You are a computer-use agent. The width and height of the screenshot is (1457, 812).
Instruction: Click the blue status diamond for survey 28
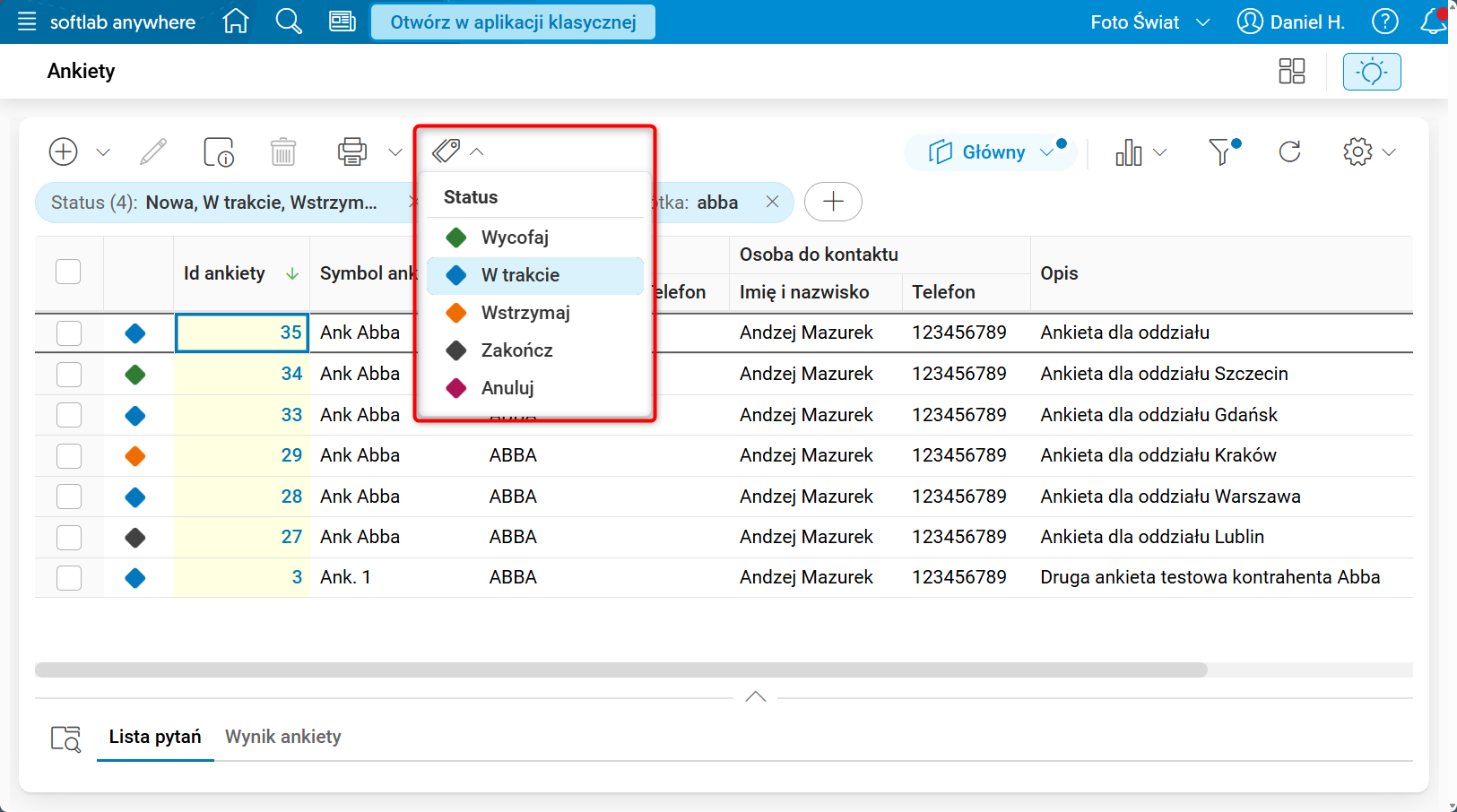click(x=135, y=497)
